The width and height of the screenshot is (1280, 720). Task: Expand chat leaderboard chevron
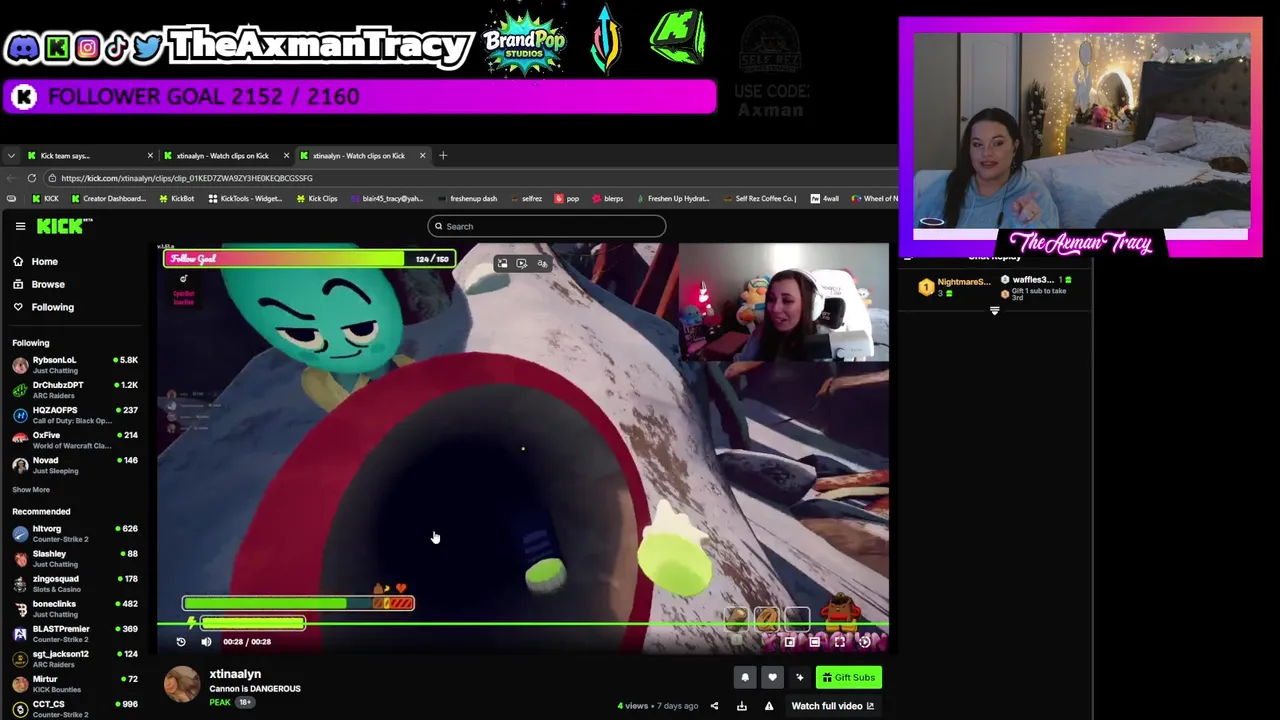pyautogui.click(x=994, y=311)
